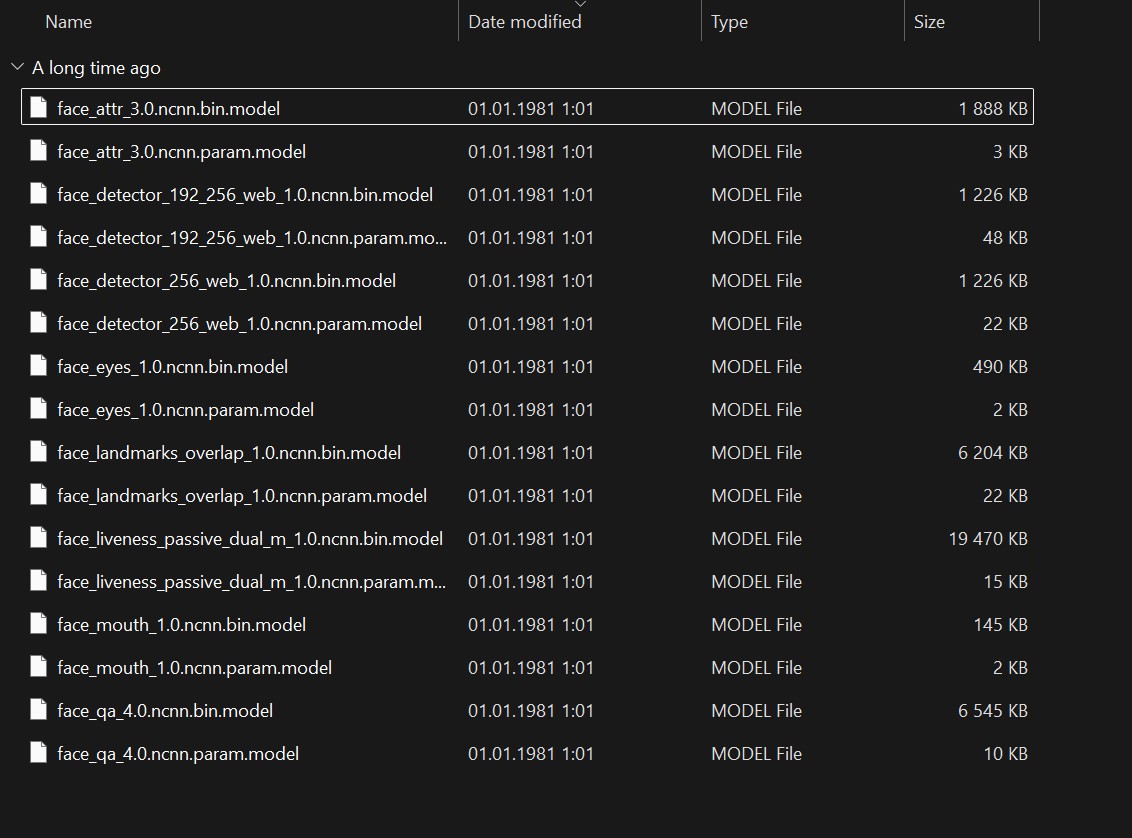Sort the list by Size column
Viewport: 1132px width, 838px height.
coord(929,21)
